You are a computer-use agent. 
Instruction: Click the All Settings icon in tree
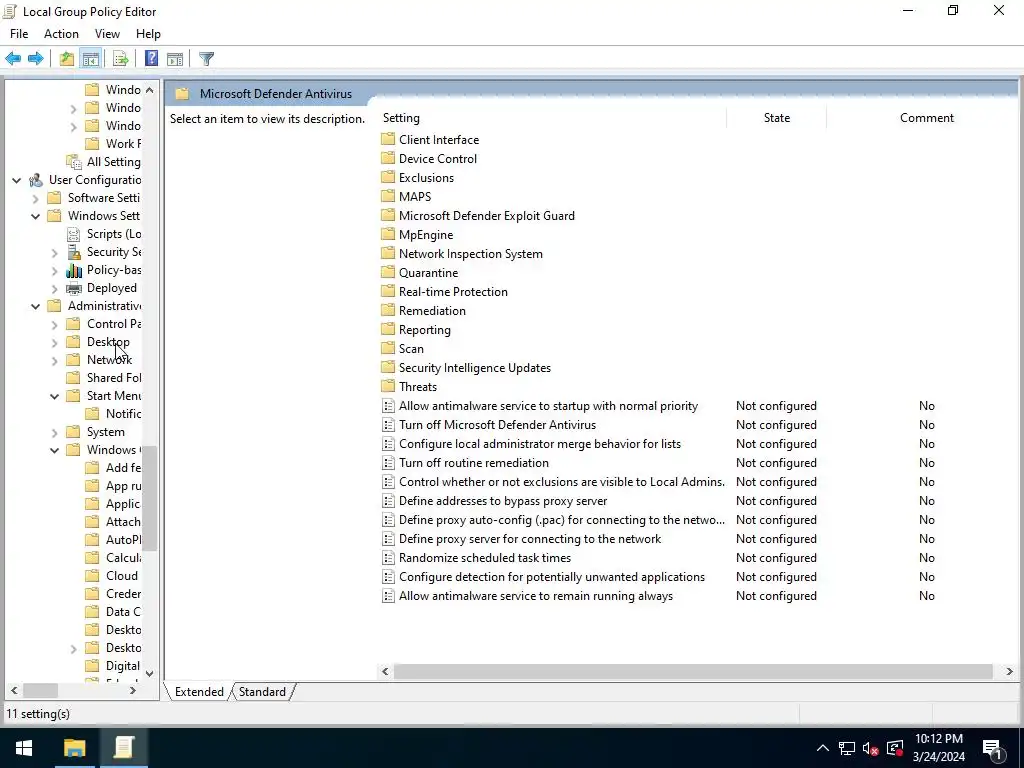(74, 162)
